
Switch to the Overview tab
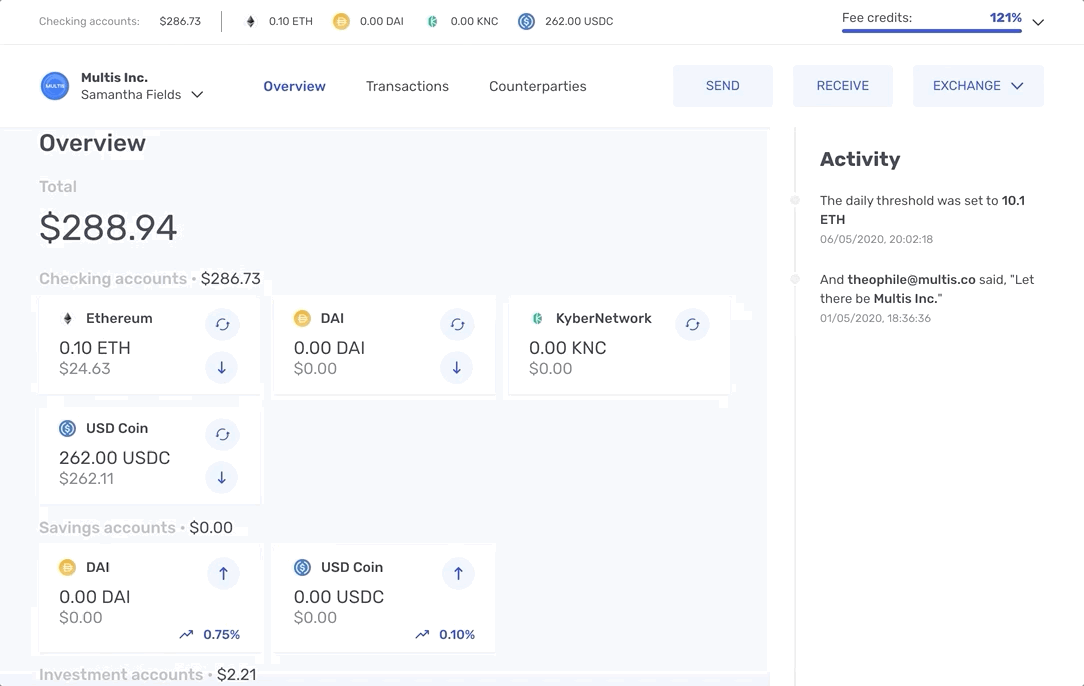click(295, 86)
